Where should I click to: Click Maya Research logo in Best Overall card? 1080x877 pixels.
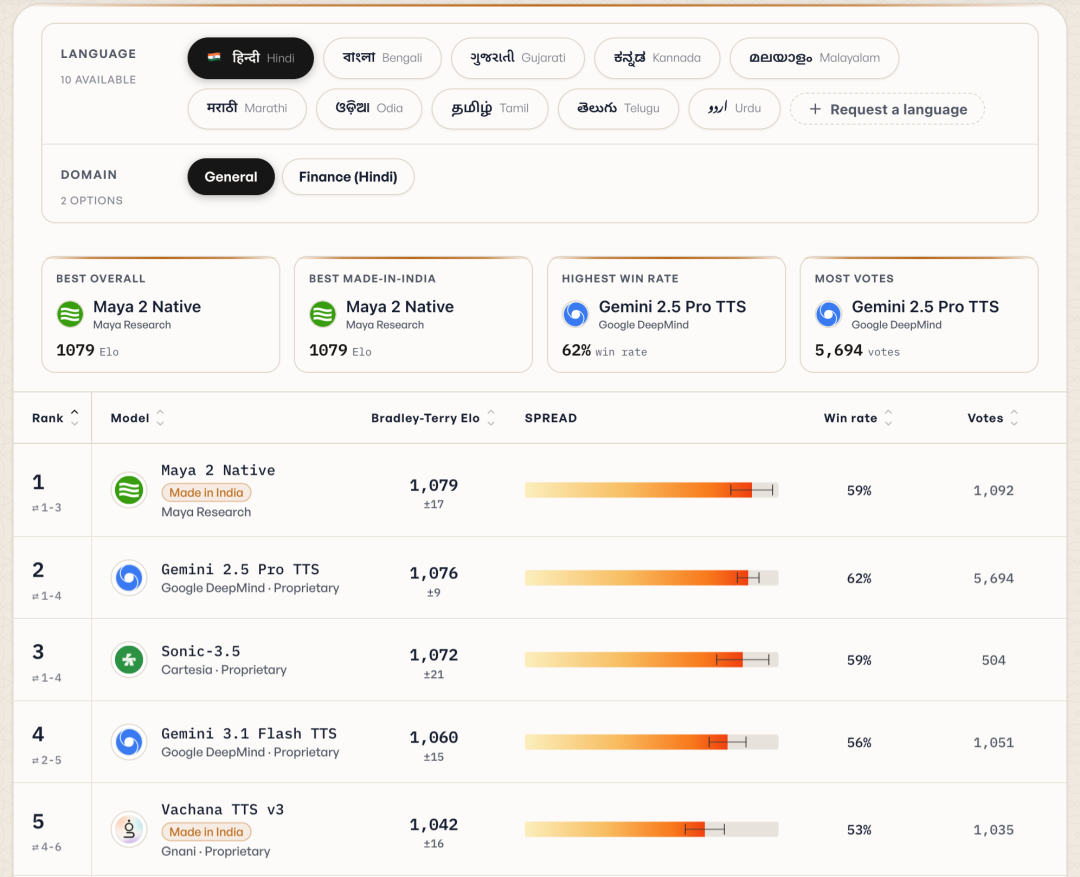coord(70,314)
